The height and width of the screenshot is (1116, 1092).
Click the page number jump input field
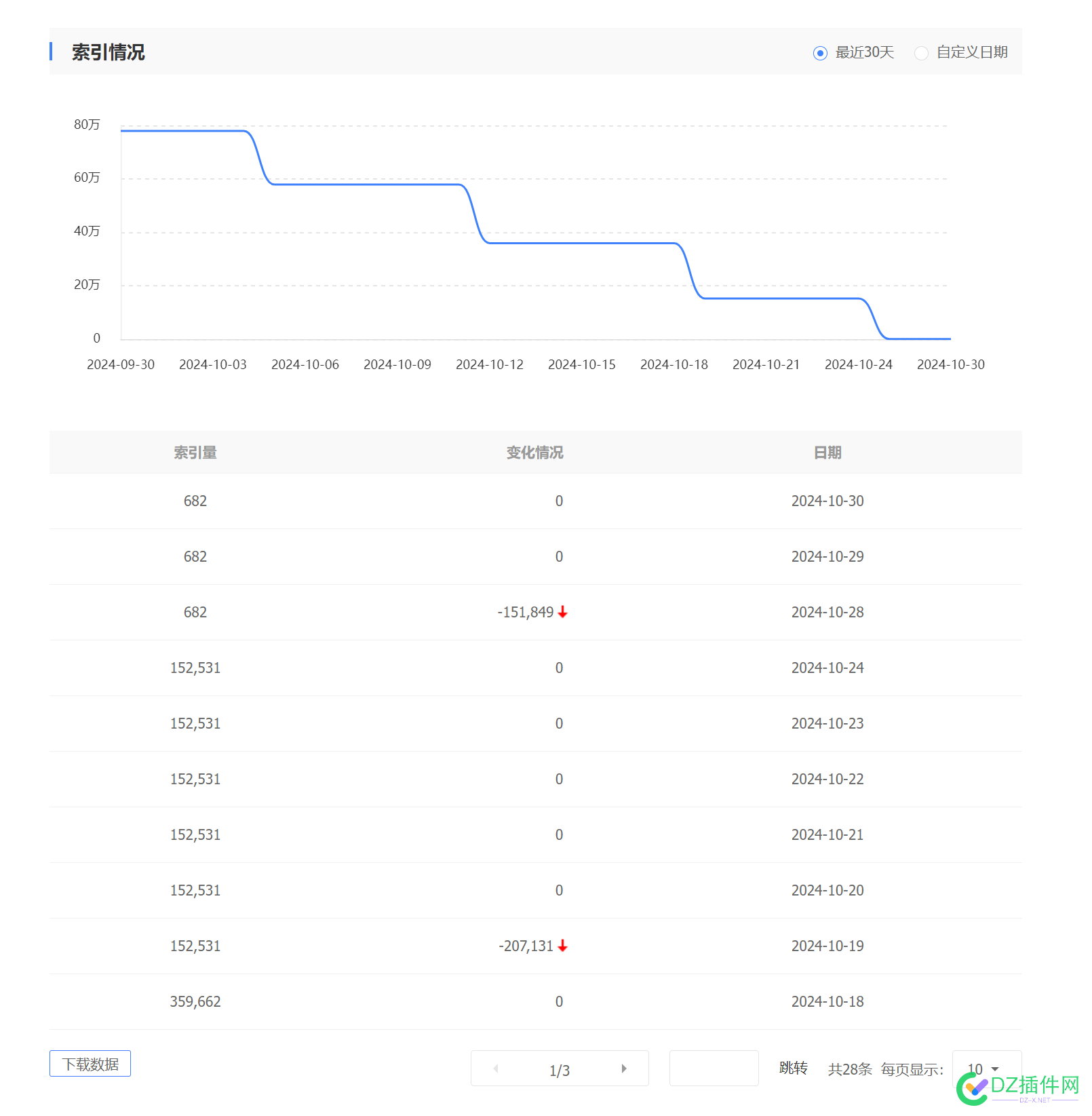tap(714, 1069)
